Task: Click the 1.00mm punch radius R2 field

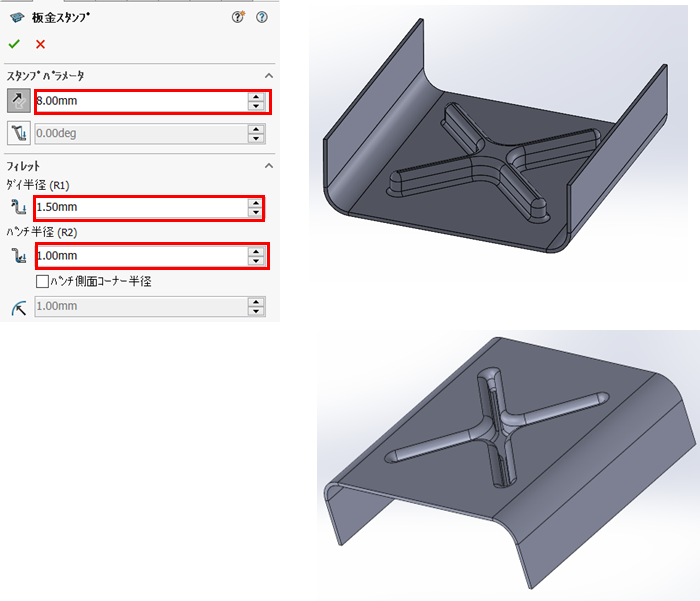Action: 140,257
